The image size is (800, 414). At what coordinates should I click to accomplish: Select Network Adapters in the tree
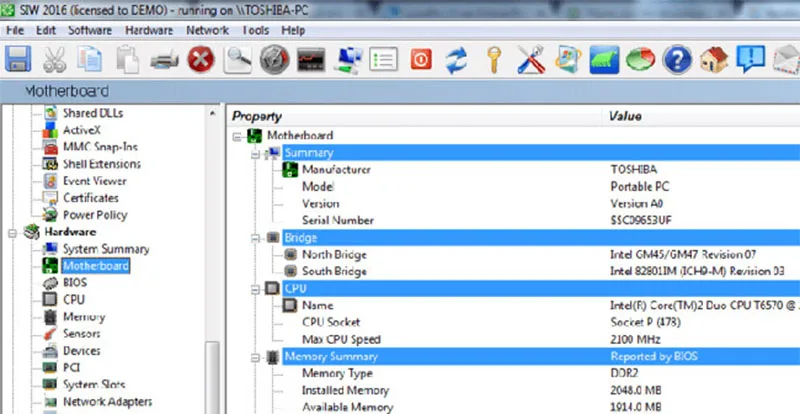(x=108, y=402)
